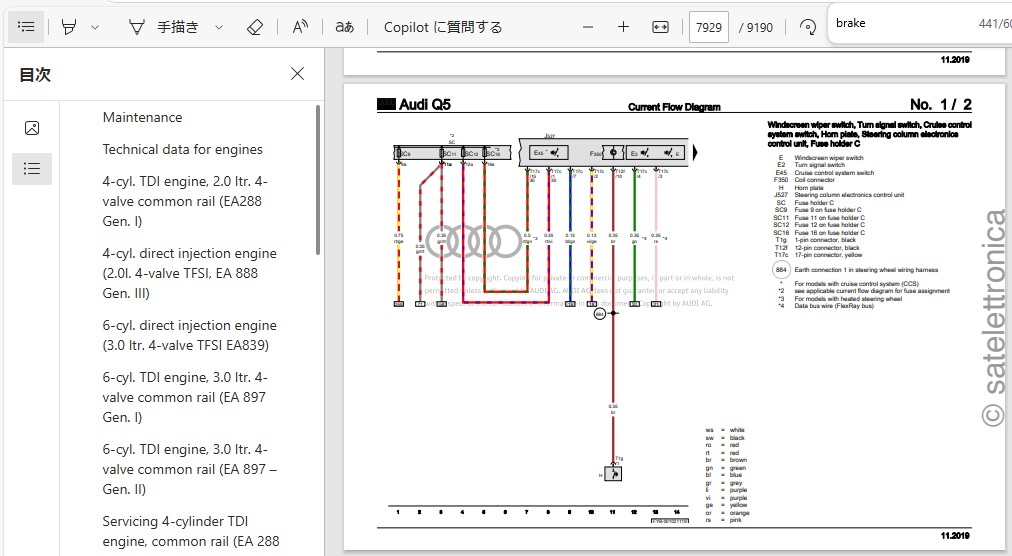Click the Horn plate H symbol in diagram
This screenshot has width=1012, height=556.
point(612,474)
